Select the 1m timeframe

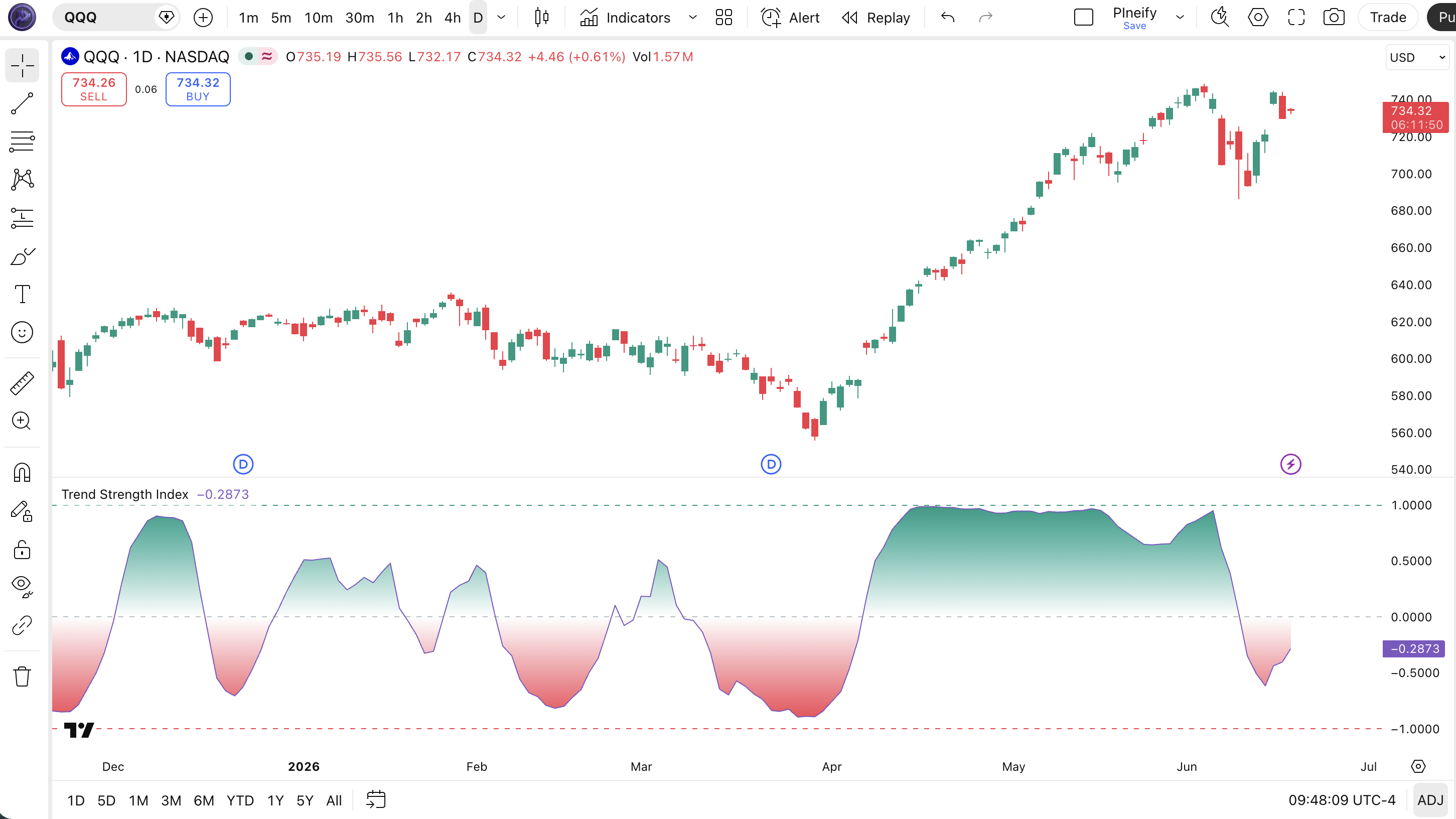249,18
